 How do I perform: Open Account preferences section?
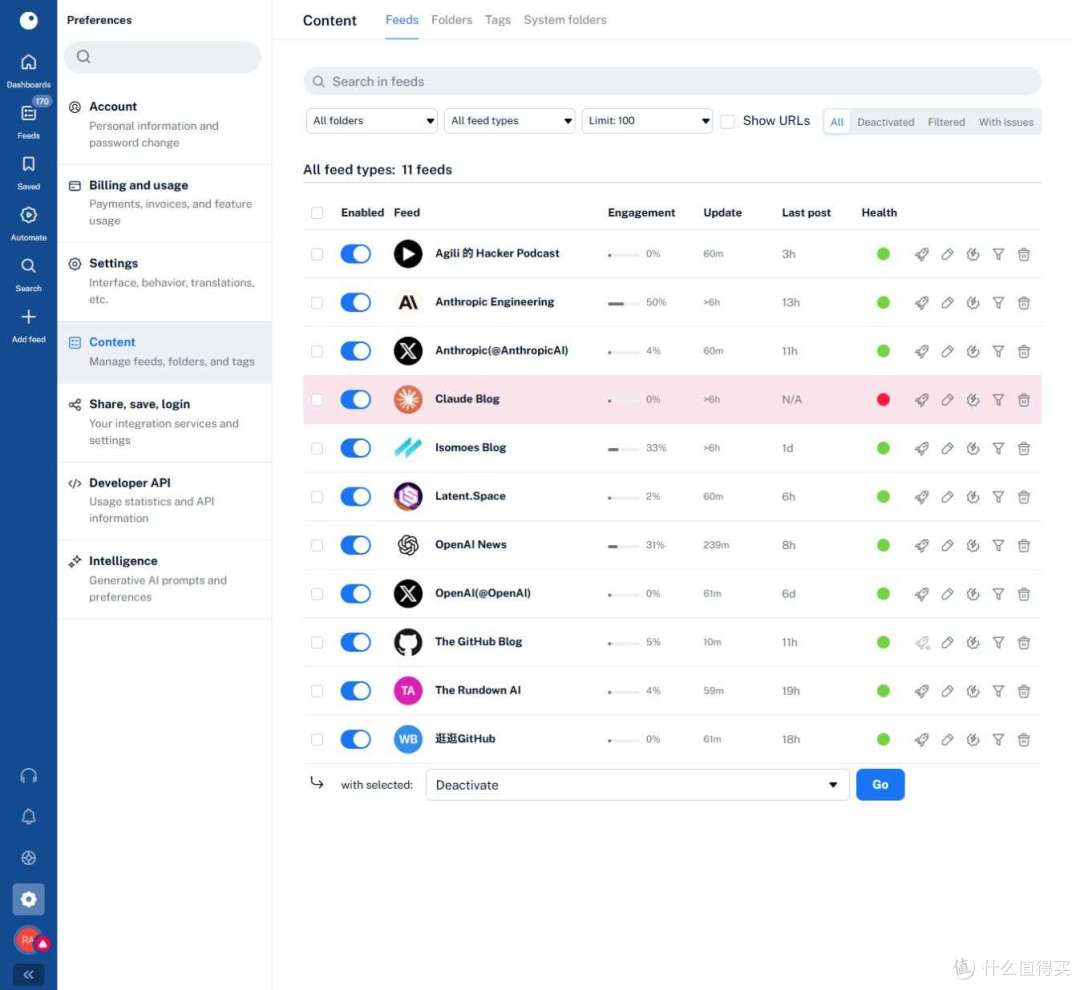[165, 124]
